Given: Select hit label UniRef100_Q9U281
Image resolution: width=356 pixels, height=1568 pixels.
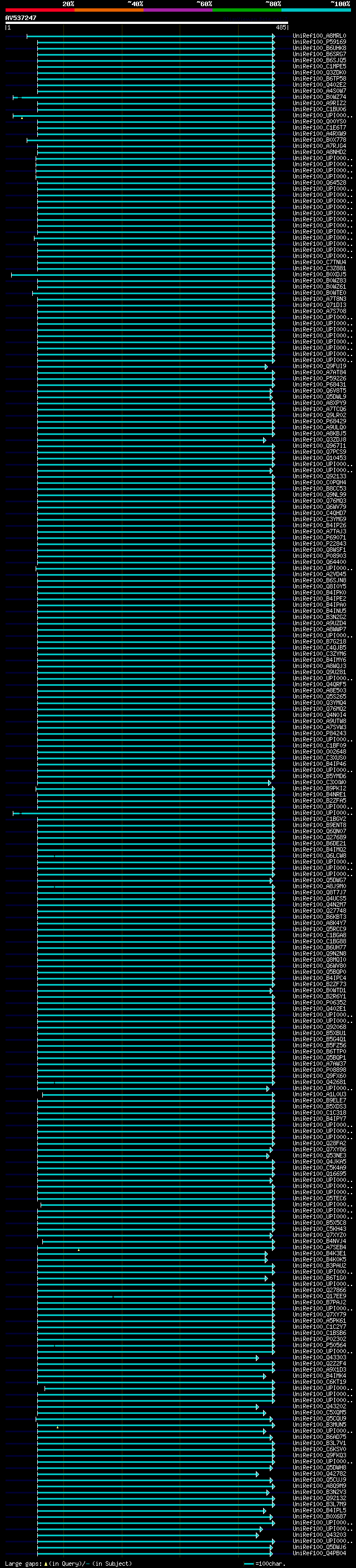Looking at the screenshot, I should coord(319,672).
